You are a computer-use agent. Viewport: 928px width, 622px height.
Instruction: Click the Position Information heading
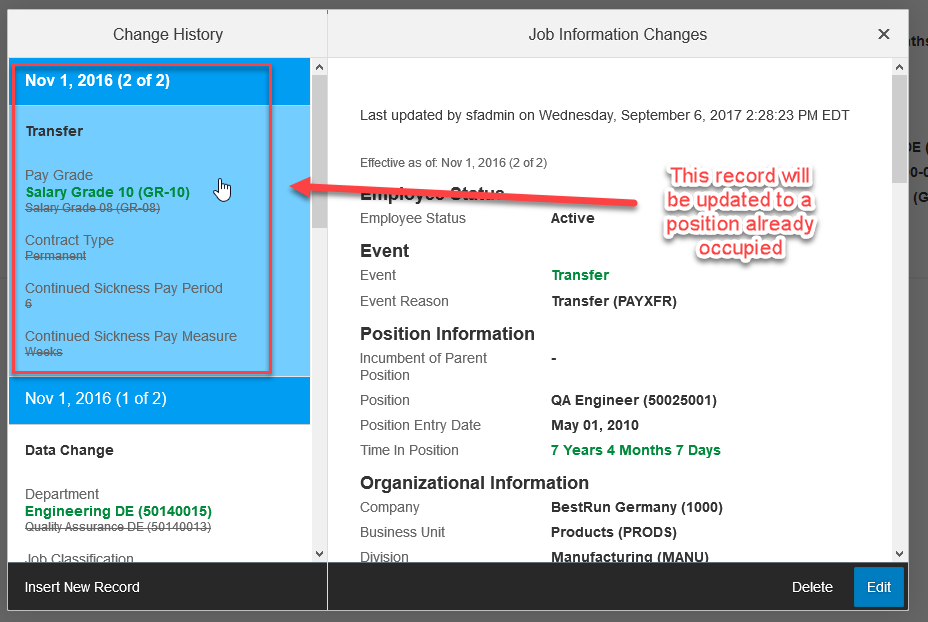[x=447, y=334]
